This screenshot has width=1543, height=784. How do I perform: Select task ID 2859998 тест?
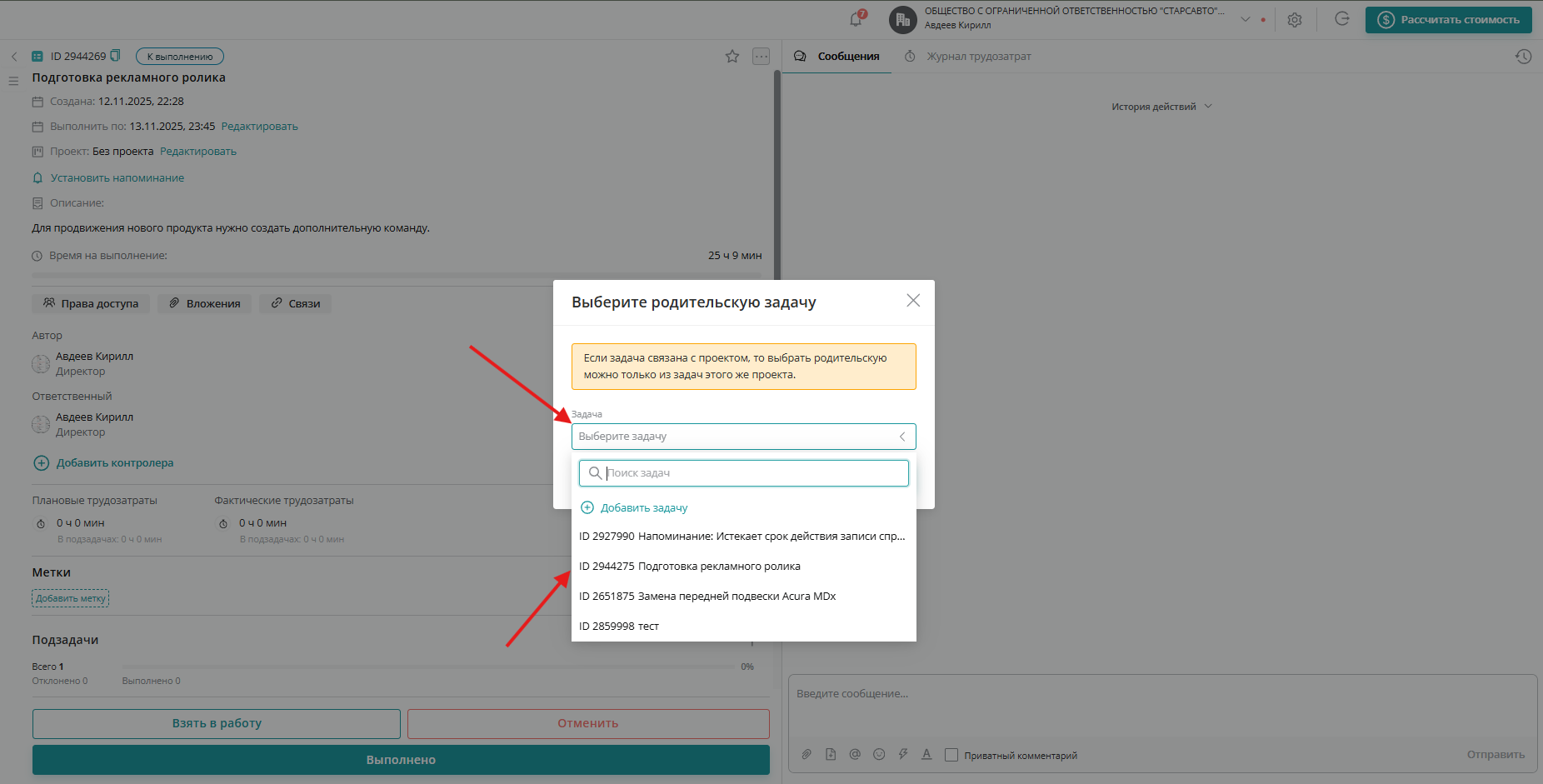pos(744,627)
